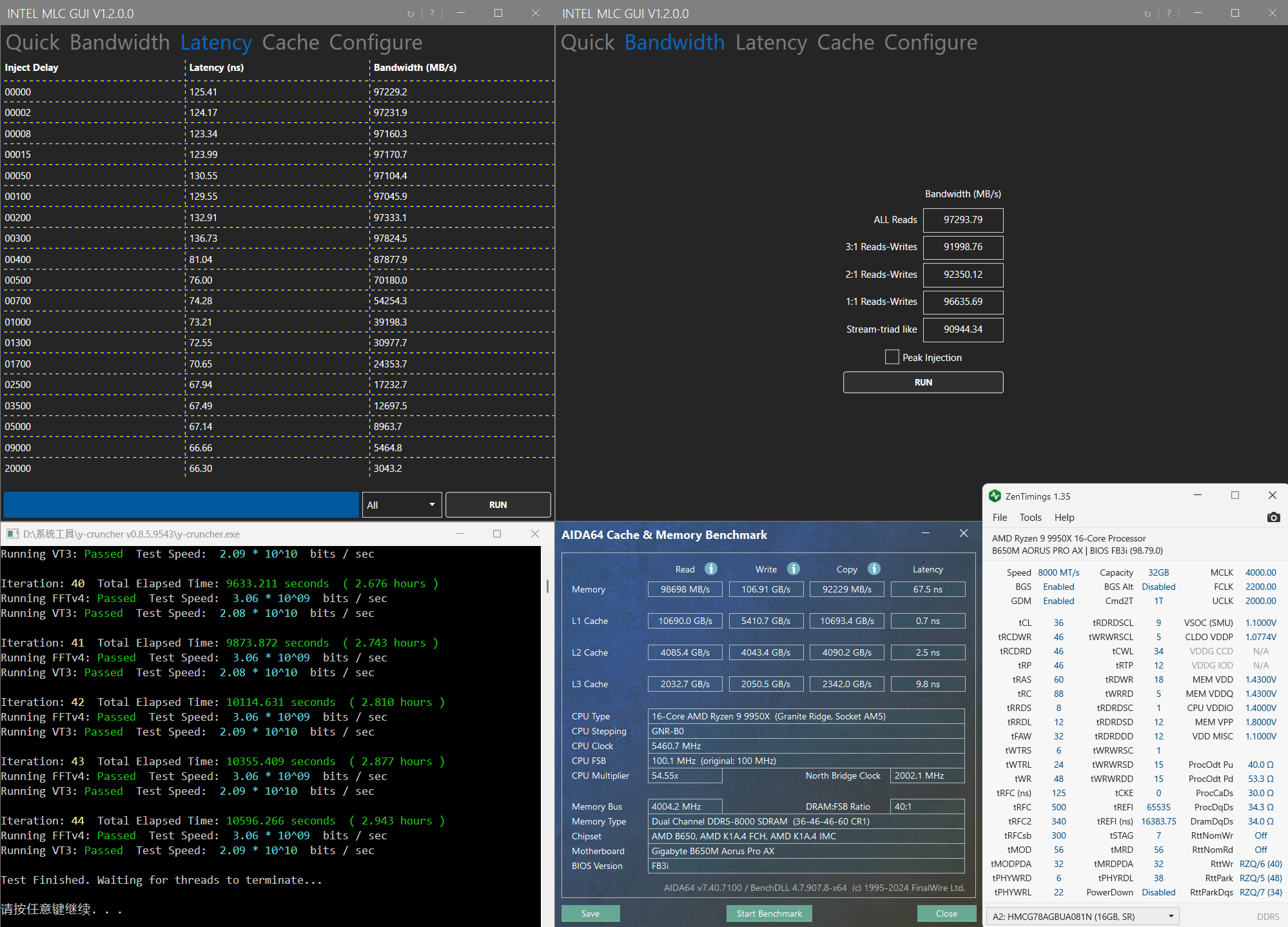Click the AIDA64 Copy info icon
The width and height of the screenshot is (1288, 927).
(x=874, y=569)
